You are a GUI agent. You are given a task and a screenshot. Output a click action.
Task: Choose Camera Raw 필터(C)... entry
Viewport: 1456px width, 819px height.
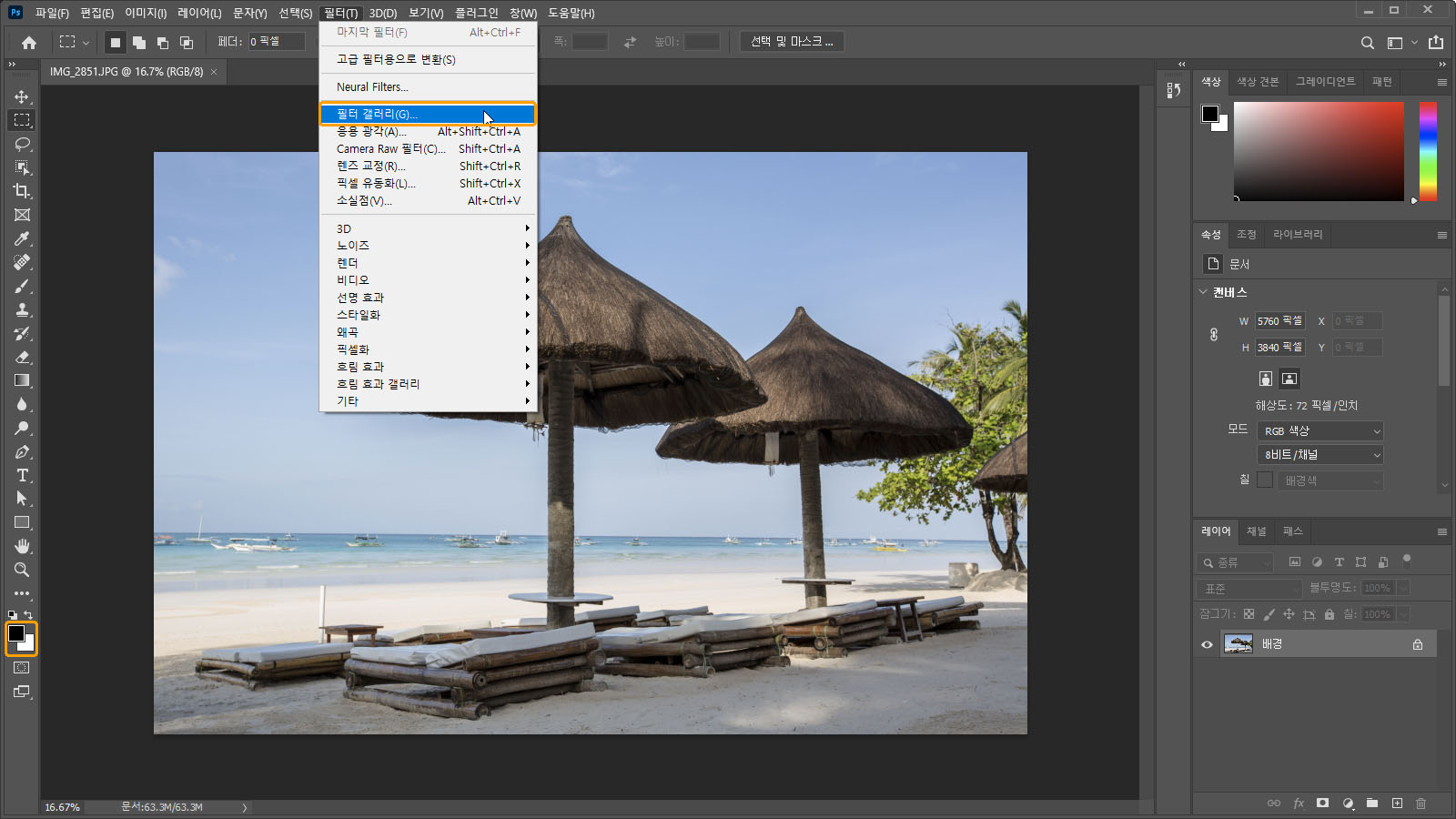pyautogui.click(x=428, y=148)
